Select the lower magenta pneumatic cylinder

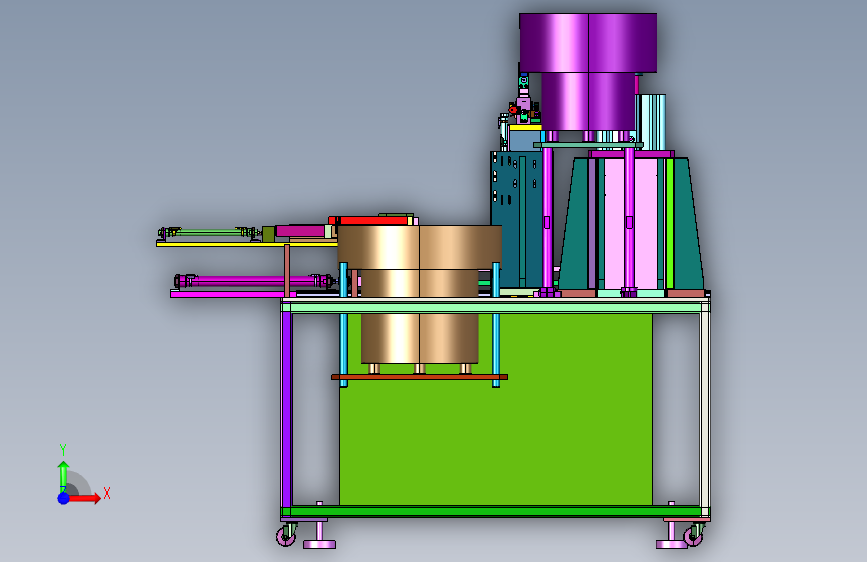(x=253, y=281)
